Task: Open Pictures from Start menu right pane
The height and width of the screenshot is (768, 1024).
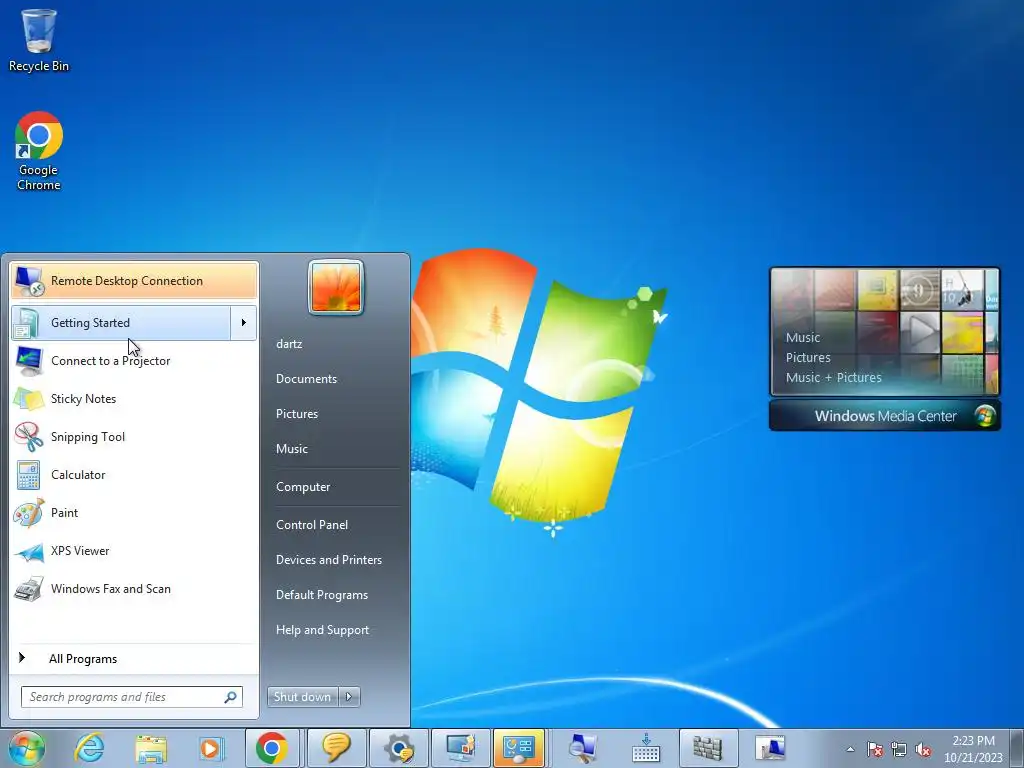Action: (x=297, y=414)
